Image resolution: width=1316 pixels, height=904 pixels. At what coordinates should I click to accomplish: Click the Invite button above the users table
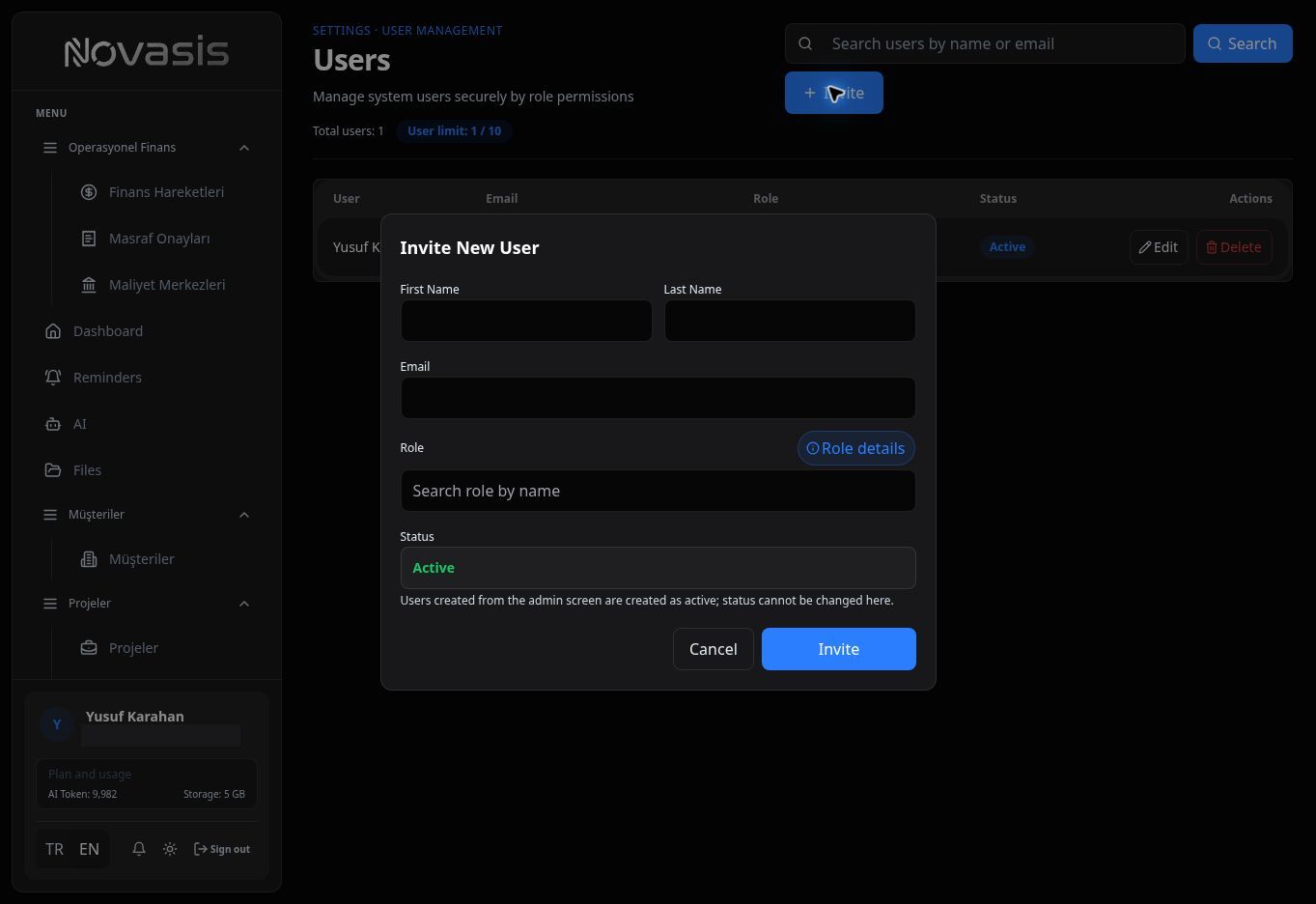[834, 93]
